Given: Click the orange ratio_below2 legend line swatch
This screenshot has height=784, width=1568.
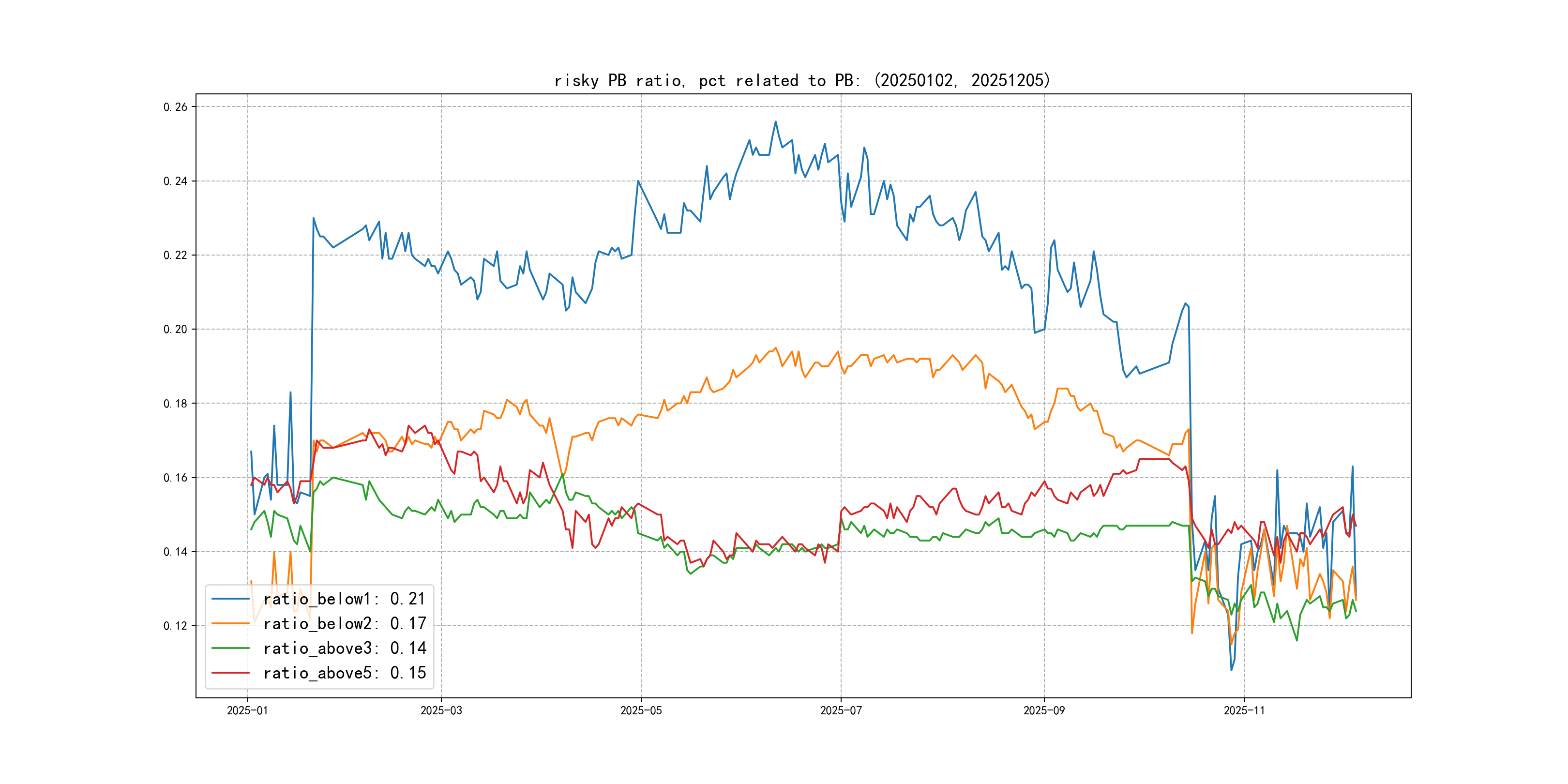Looking at the screenshot, I should tap(230, 623).
